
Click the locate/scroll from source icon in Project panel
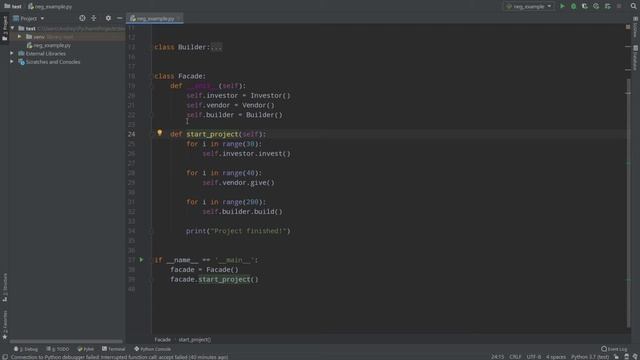point(82,18)
